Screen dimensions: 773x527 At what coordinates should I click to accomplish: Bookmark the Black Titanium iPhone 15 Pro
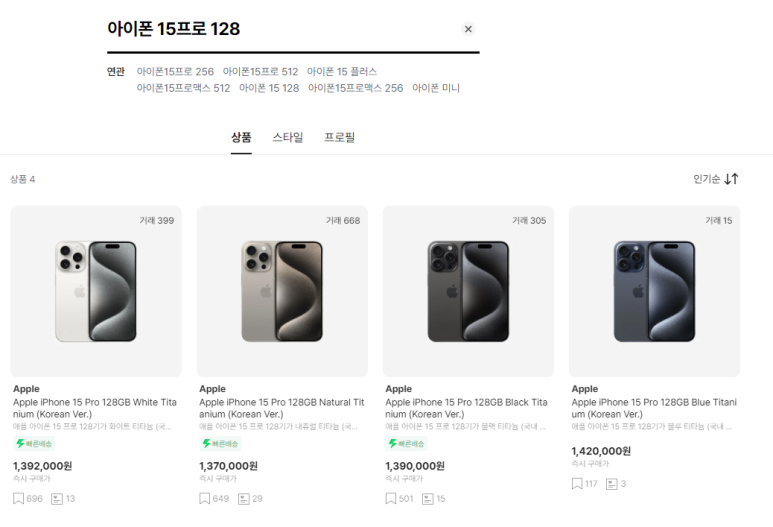pos(391,498)
